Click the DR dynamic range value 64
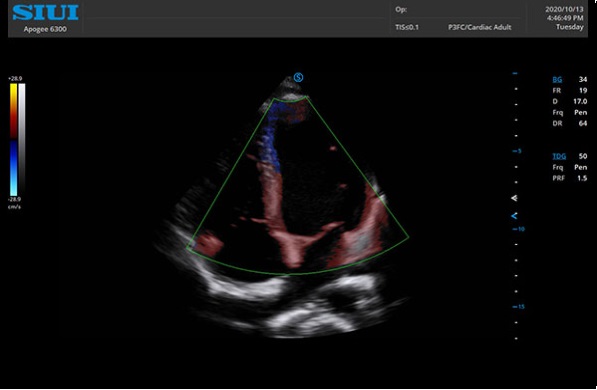Image resolution: width=597 pixels, height=390 pixels. click(x=583, y=123)
